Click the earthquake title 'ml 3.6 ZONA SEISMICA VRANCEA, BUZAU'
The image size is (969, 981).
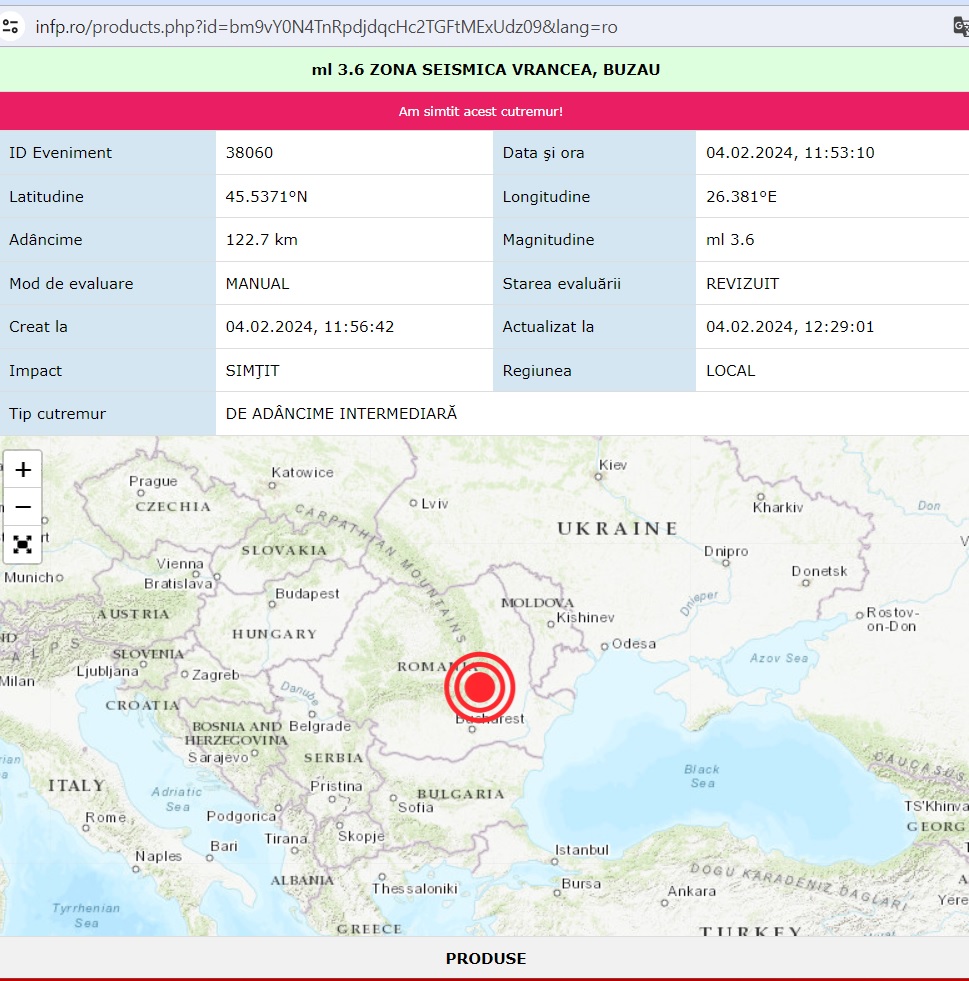pyautogui.click(x=485, y=70)
